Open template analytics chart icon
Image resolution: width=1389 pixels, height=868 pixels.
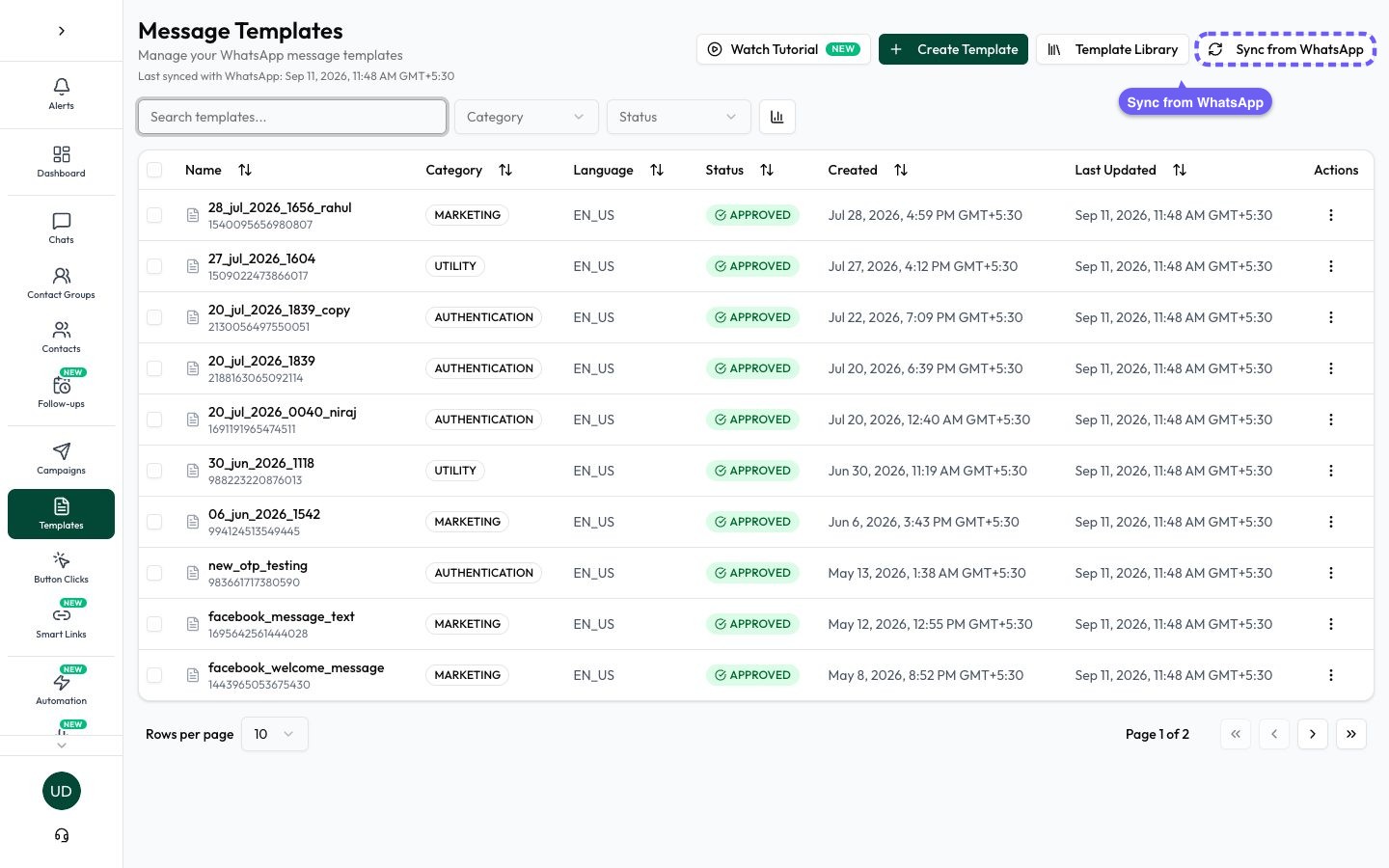[x=777, y=117]
